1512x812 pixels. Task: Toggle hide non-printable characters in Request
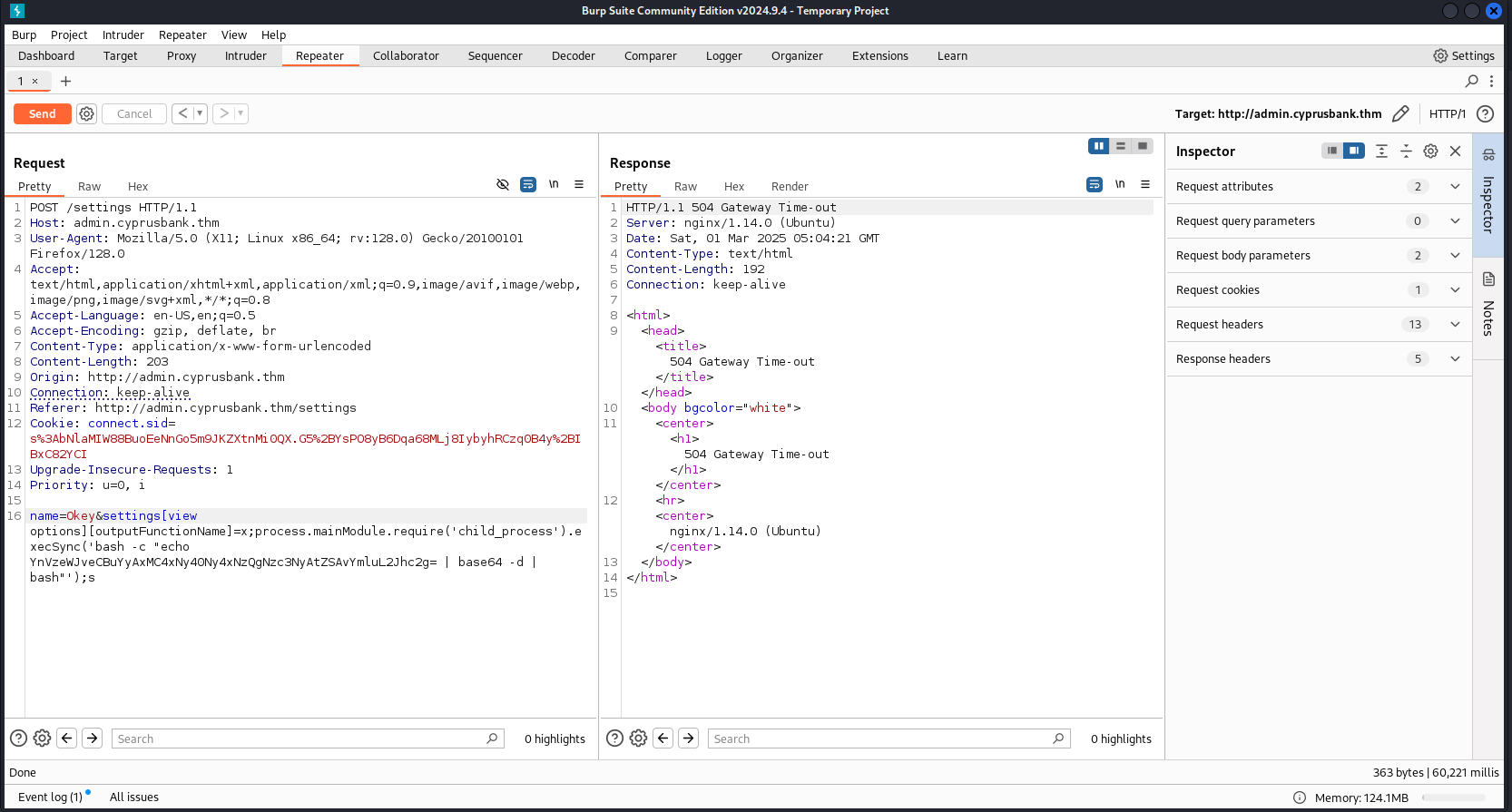[x=503, y=184]
